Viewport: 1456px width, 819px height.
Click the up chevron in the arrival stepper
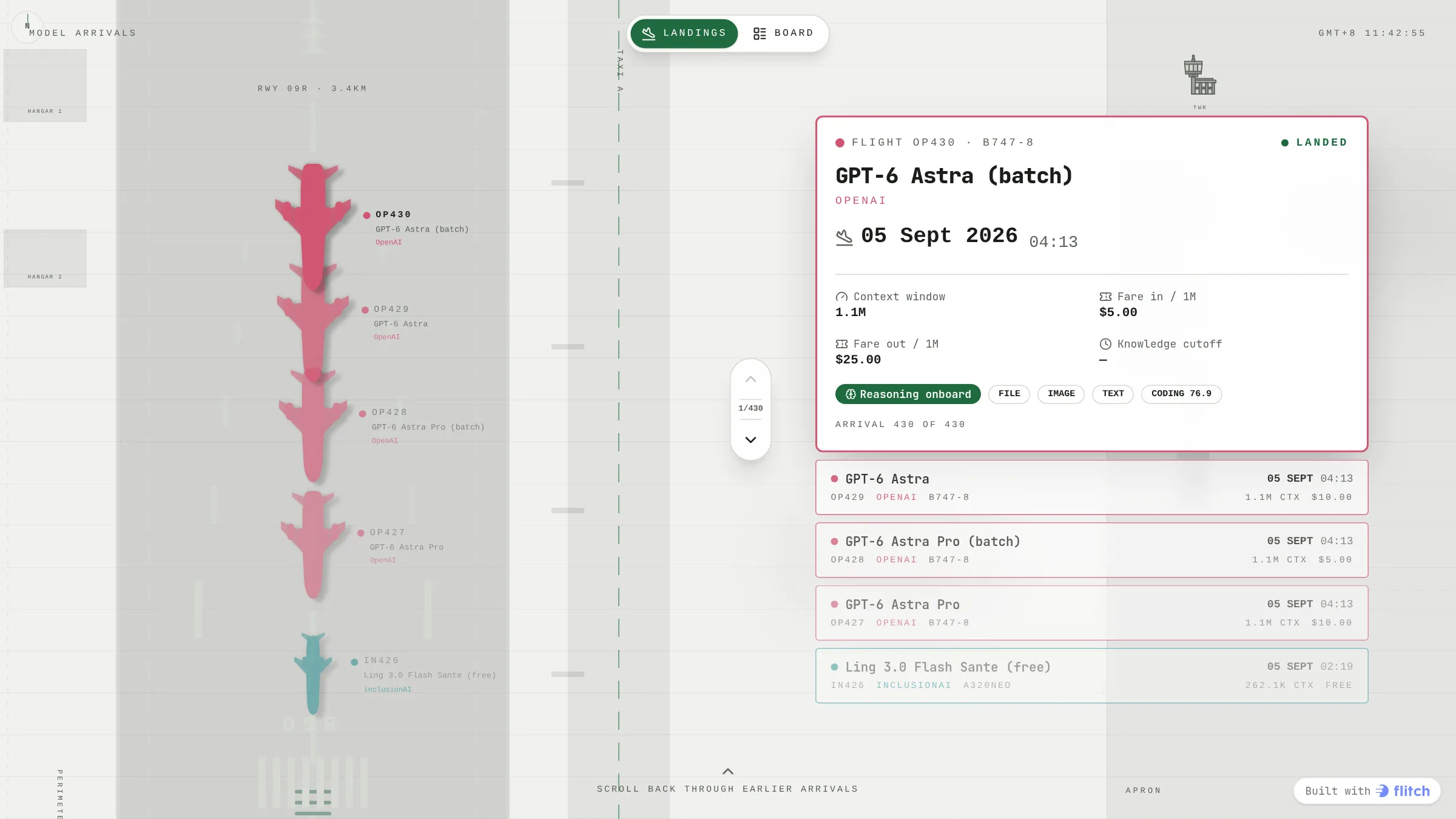[750, 379]
